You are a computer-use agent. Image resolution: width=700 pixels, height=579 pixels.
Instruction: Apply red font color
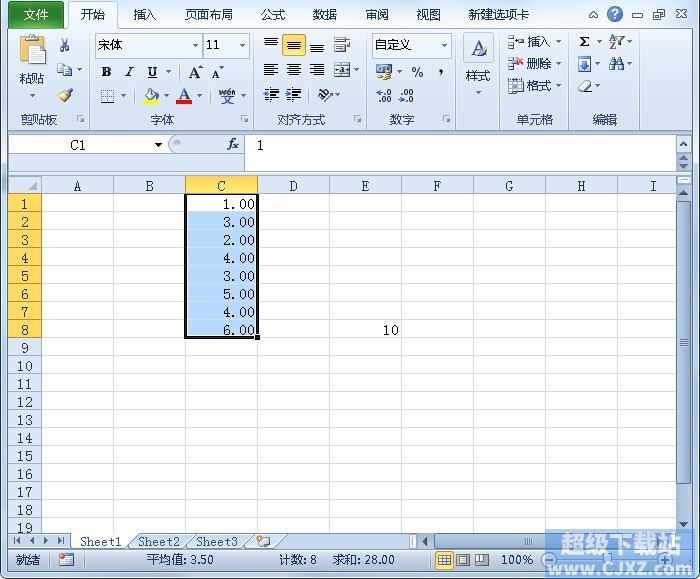(x=184, y=96)
